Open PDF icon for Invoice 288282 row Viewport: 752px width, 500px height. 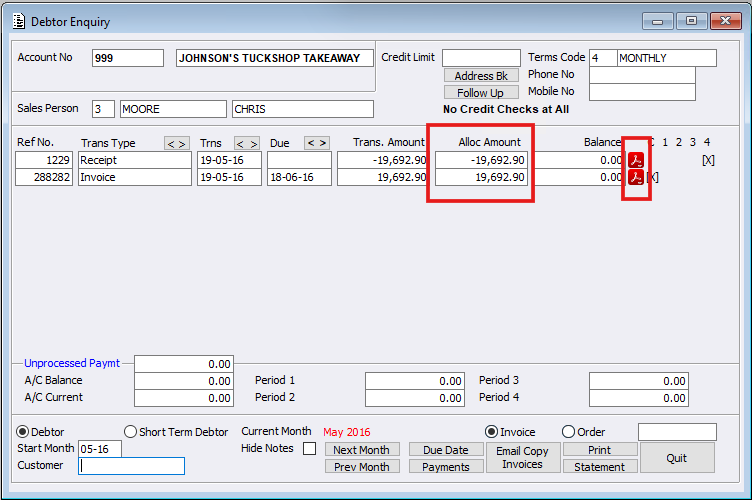pyautogui.click(x=636, y=177)
